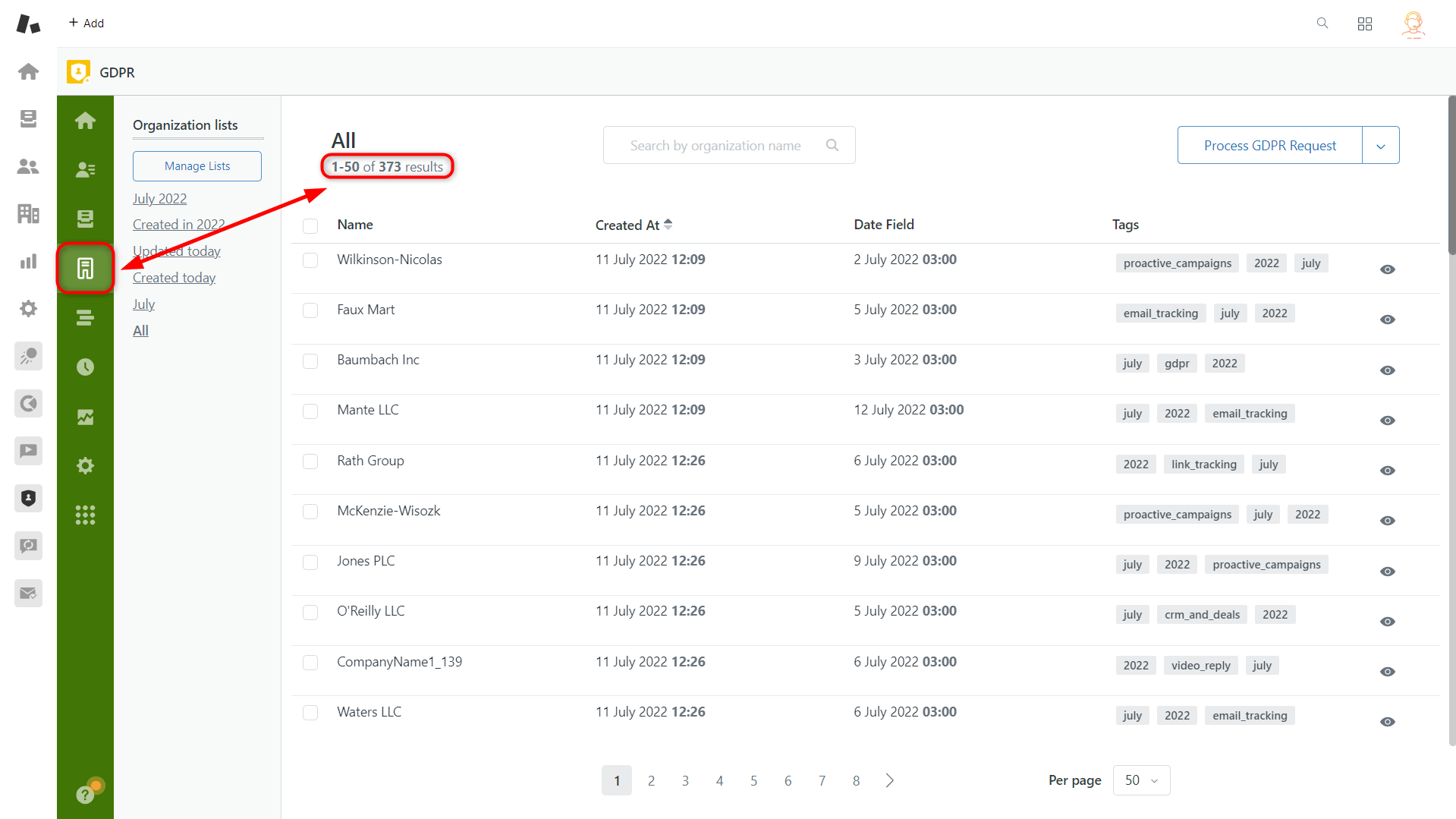
Task: Open the Per page 50 dropdown
Action: pyautogui.click(x=1141, y=780)
